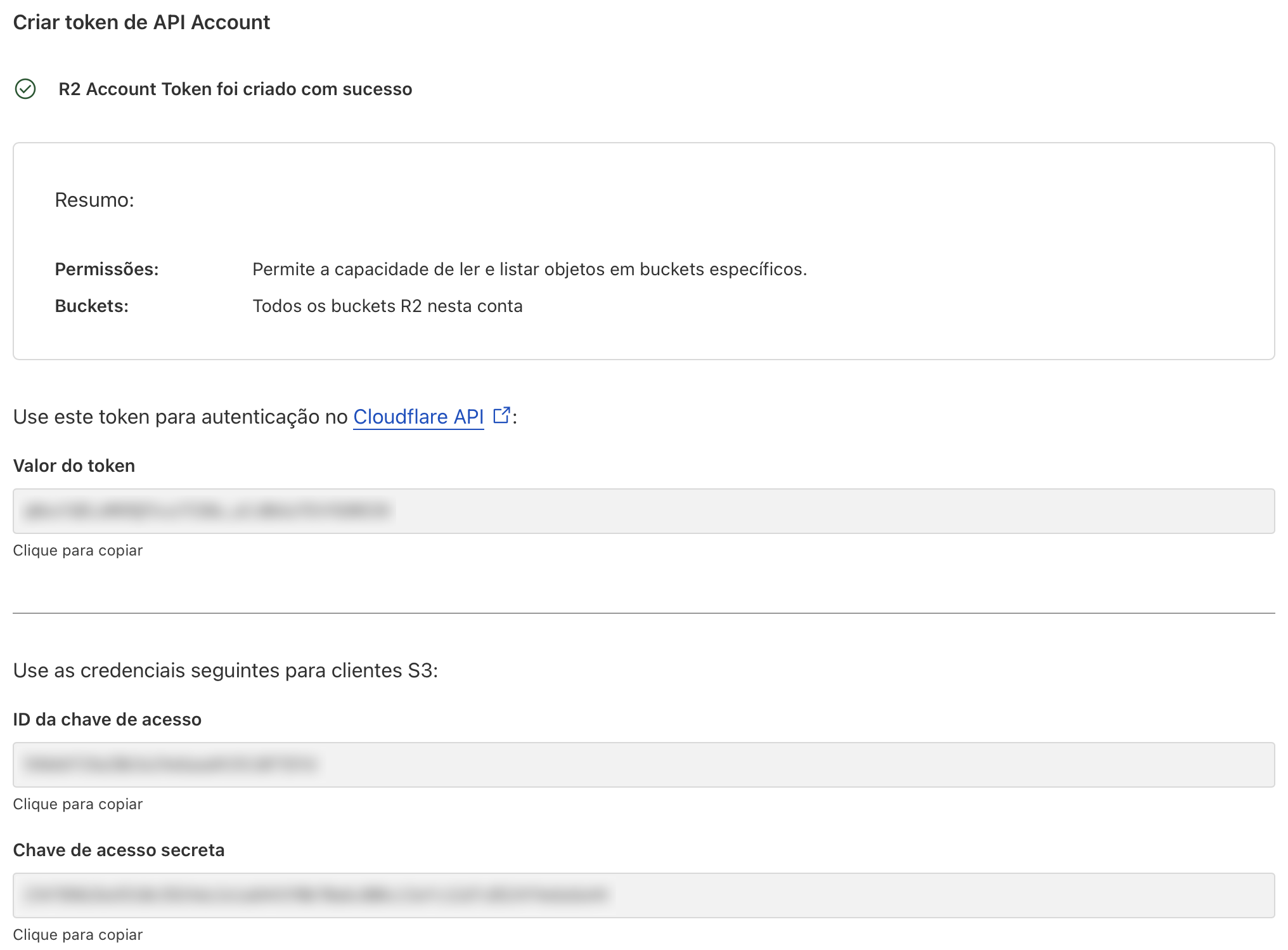Click the green success checkmark icon
The height and width of the screenshot is (950, 1288).
[25, 89]
